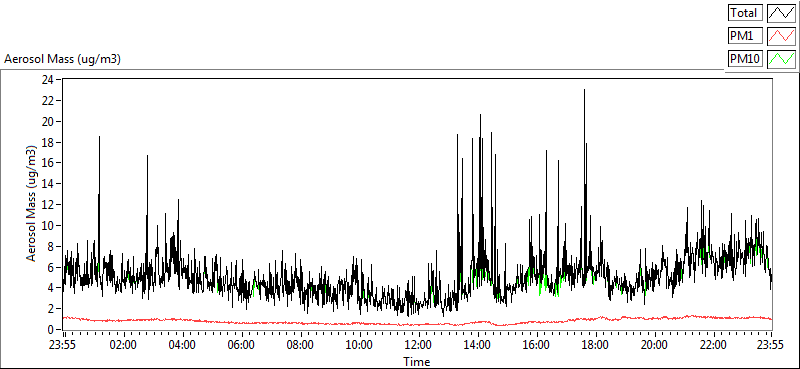The width and height of the screenshot is (800, 369).
Task: Select the Total legend label
Action: [745, 12]
